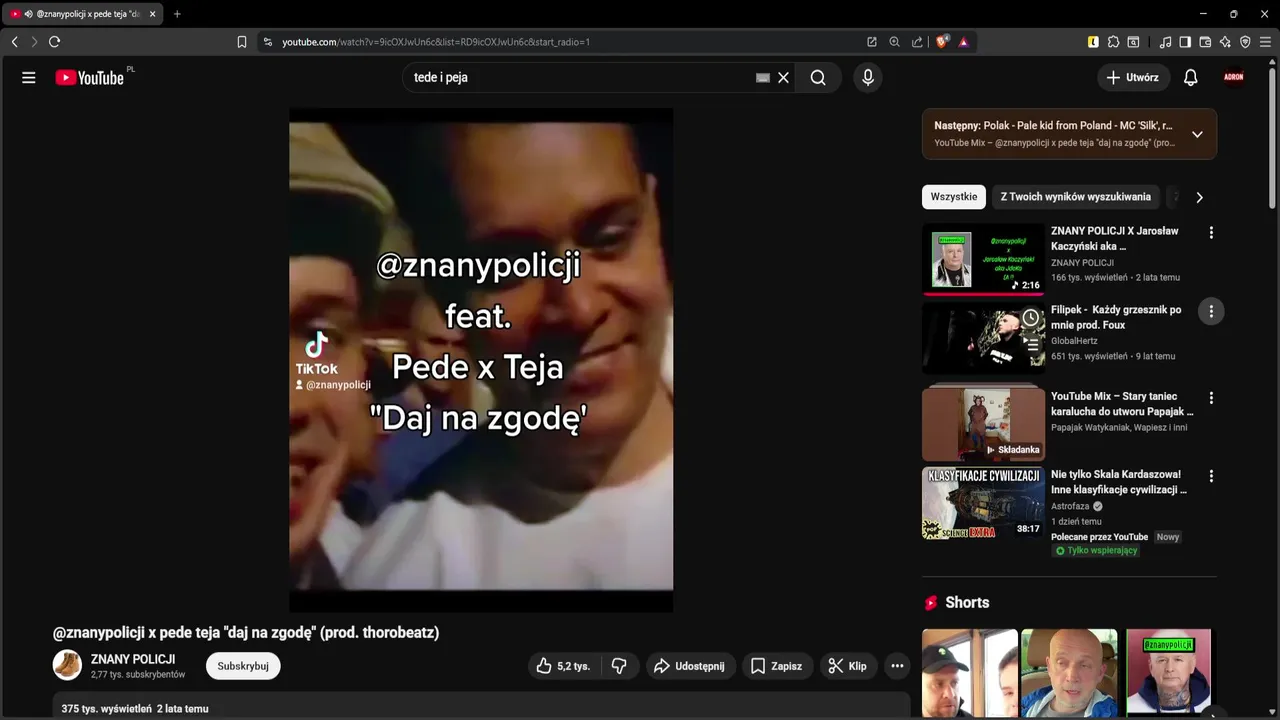This screenshot has height=720, width=1280.
Task: Select the Z Twoich wyników wyszukiwania chip
Action: (x=1075, y=197)
